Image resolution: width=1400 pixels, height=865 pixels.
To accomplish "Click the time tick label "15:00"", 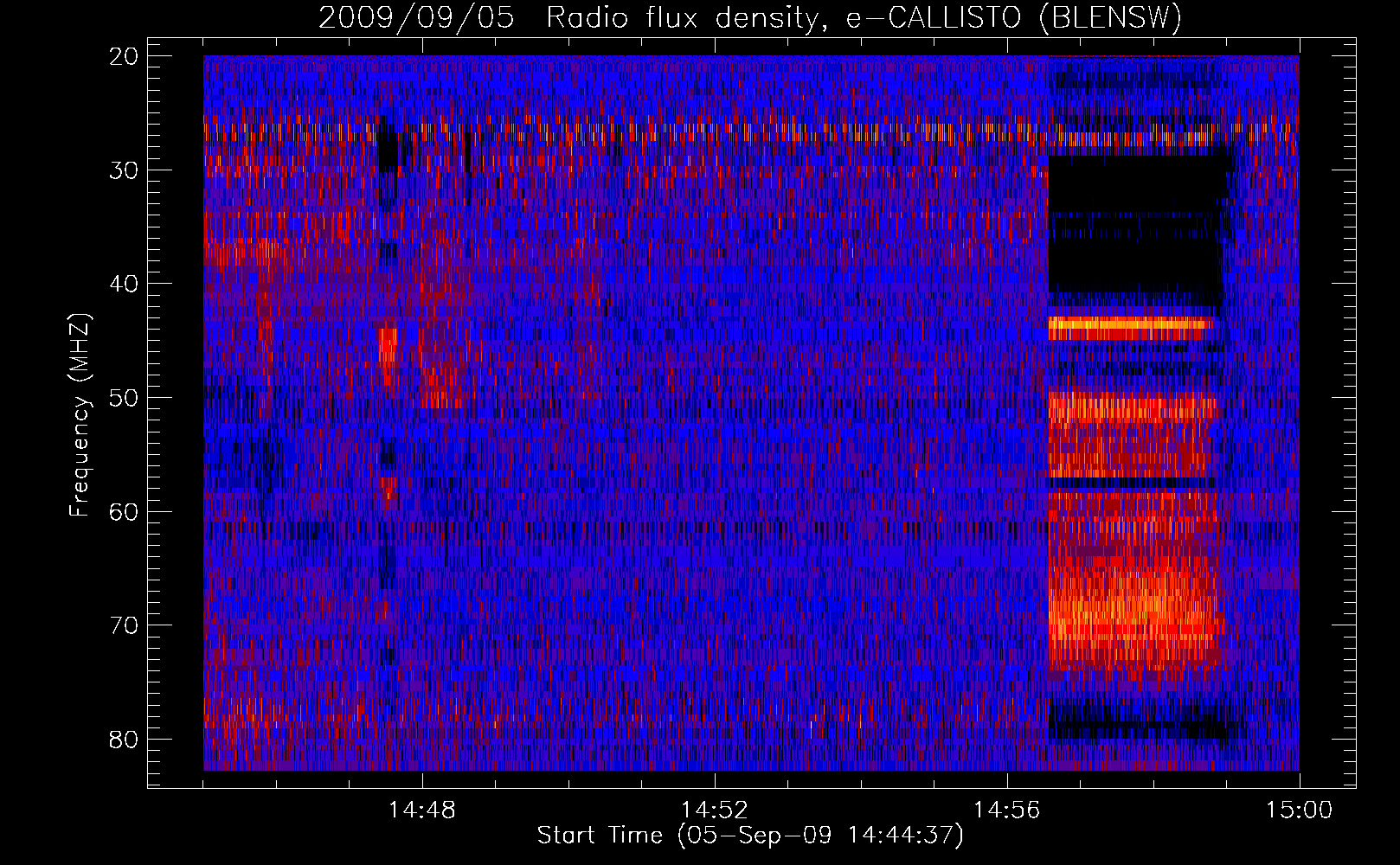I will tap(1300, 811).
